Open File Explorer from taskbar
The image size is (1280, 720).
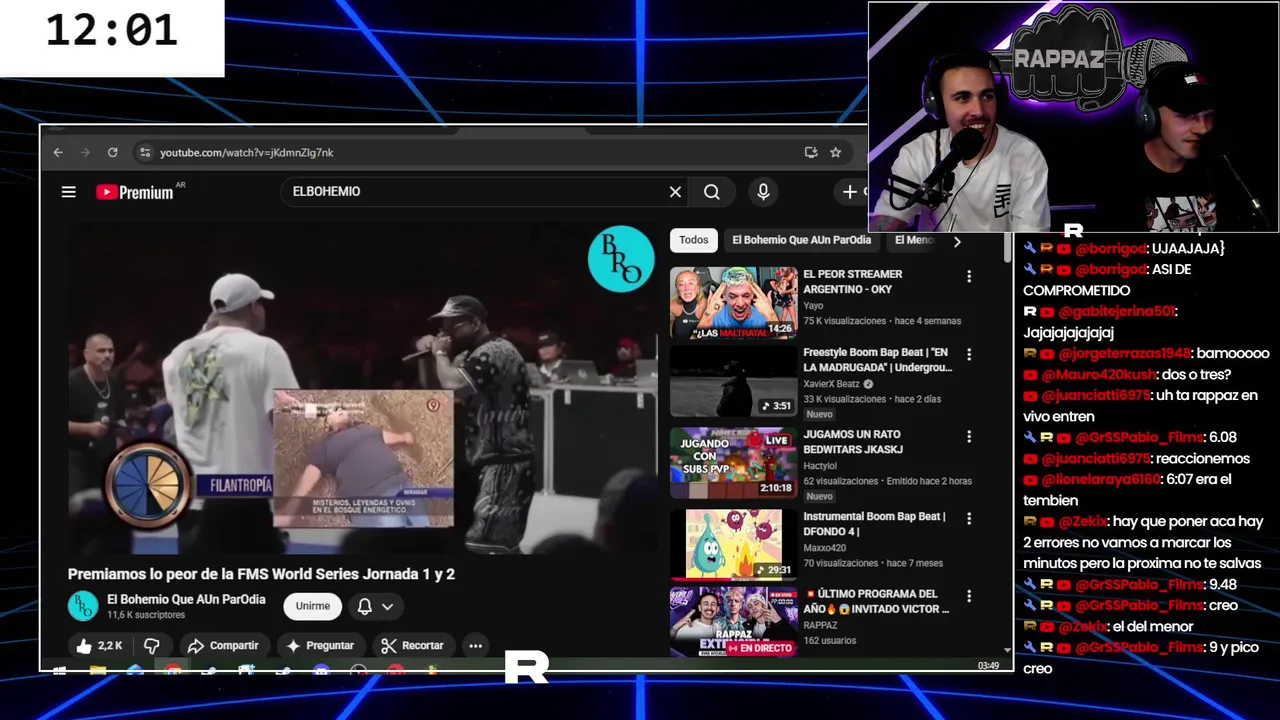(x=97, y=668)
